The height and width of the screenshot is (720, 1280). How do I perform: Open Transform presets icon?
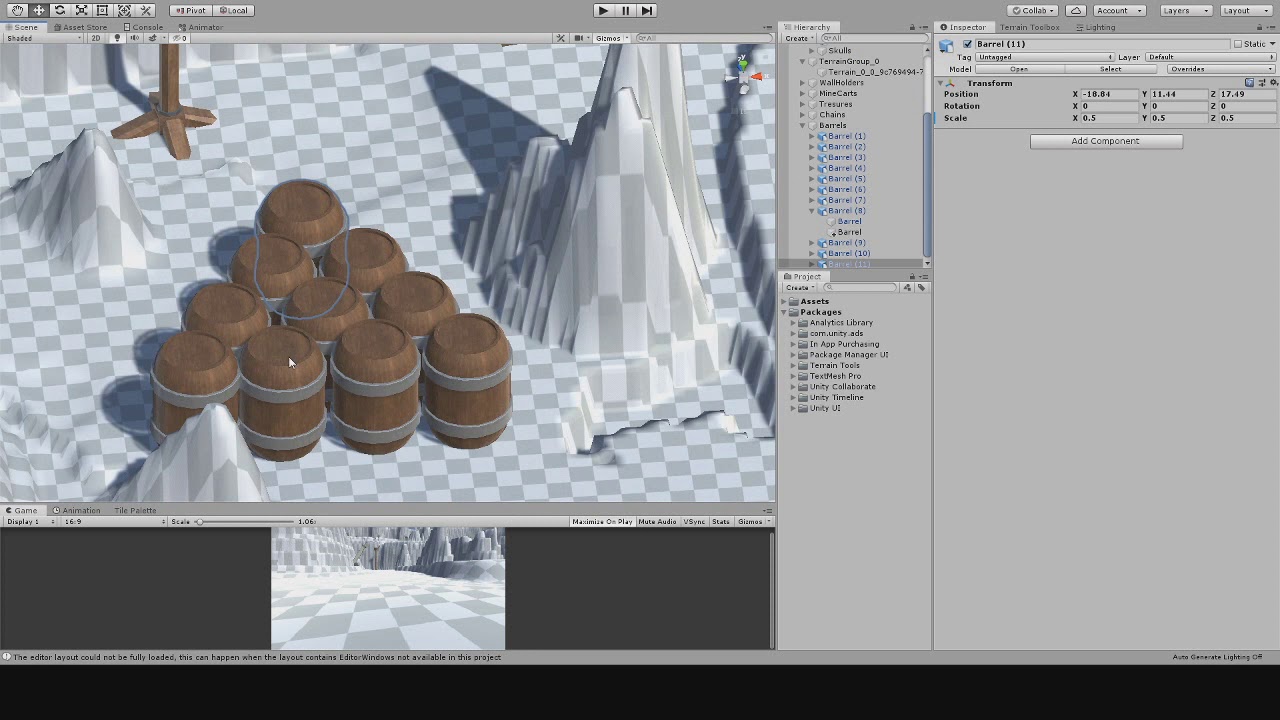click(1260, 83)
